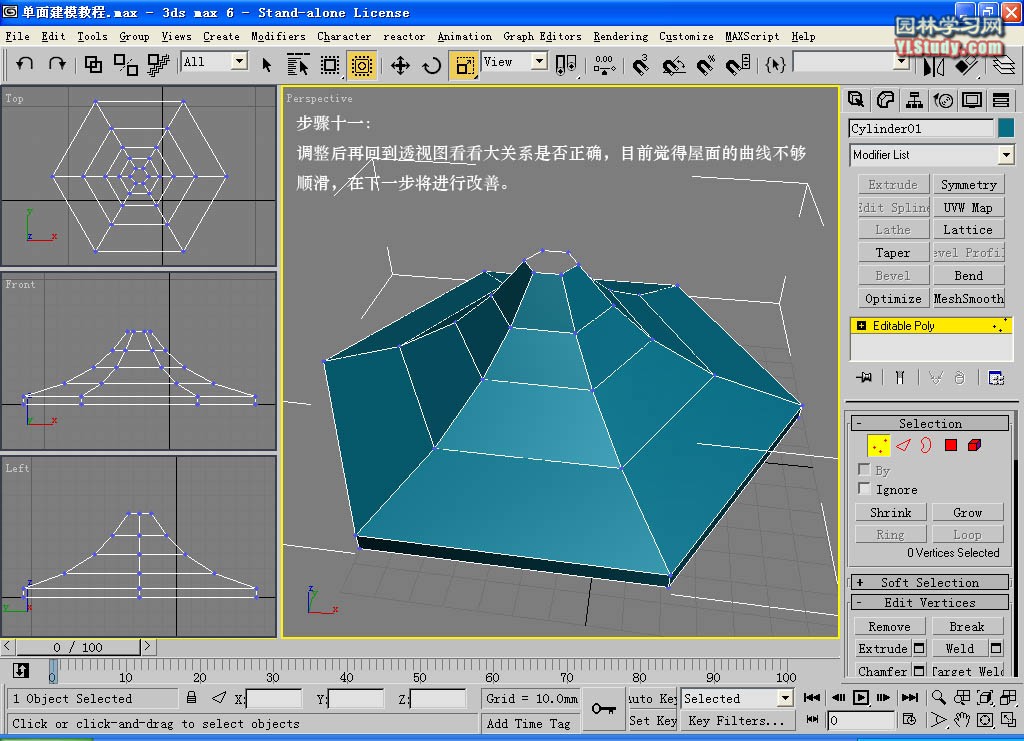Viewport: 1024px width, 741px height.
Task: Click the Zoom viewport navigation icon
Action: pos(938,697)
